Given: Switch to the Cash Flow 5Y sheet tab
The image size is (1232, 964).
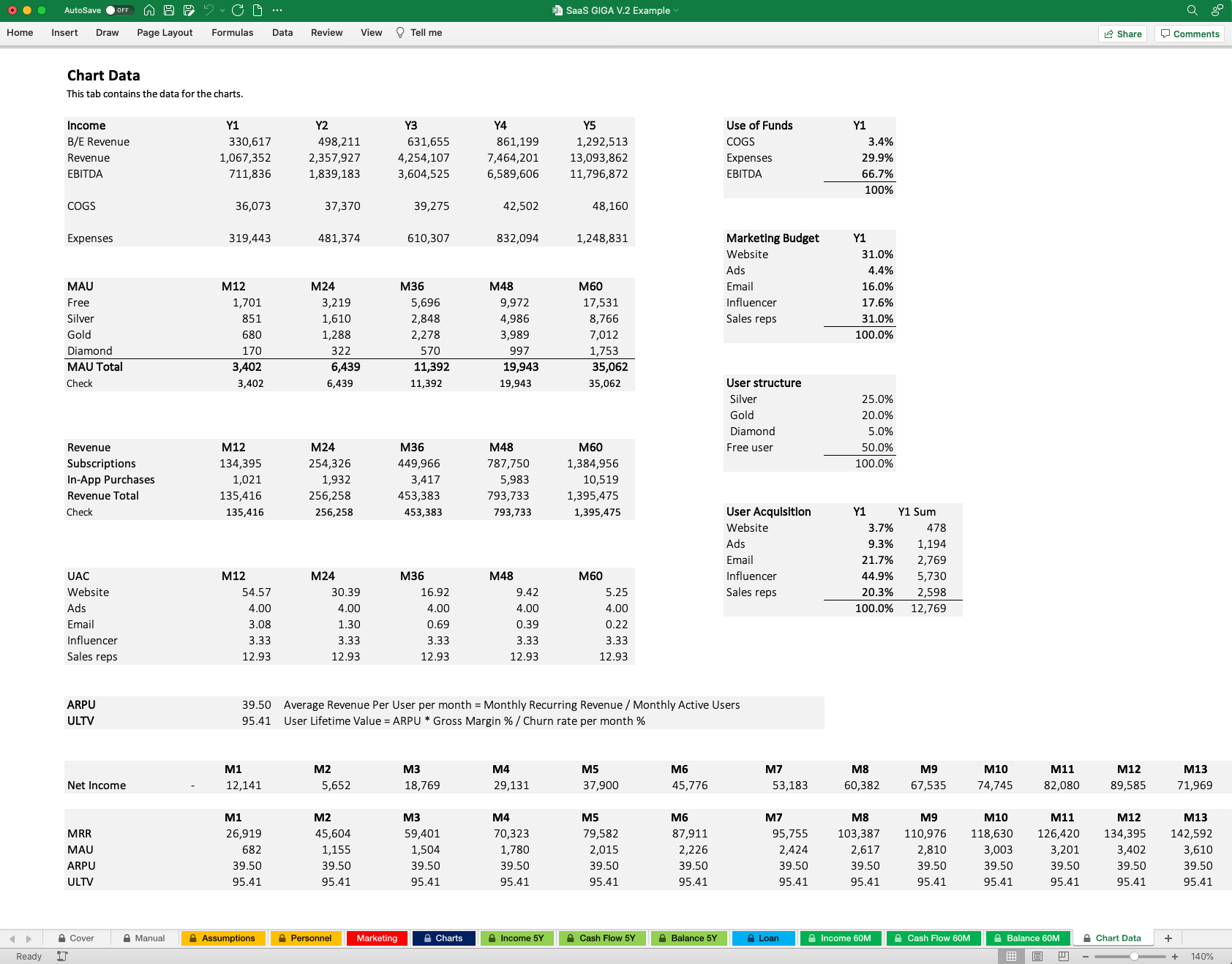Looking at the screenshot, I should pyautogui.click(x=601, y=938).
